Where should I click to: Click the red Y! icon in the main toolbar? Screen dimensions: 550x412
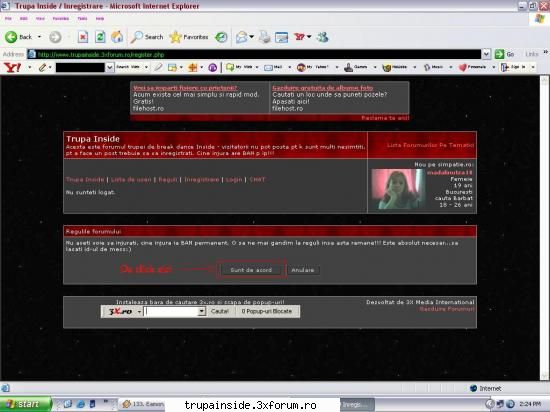click(x=299, y=36)
